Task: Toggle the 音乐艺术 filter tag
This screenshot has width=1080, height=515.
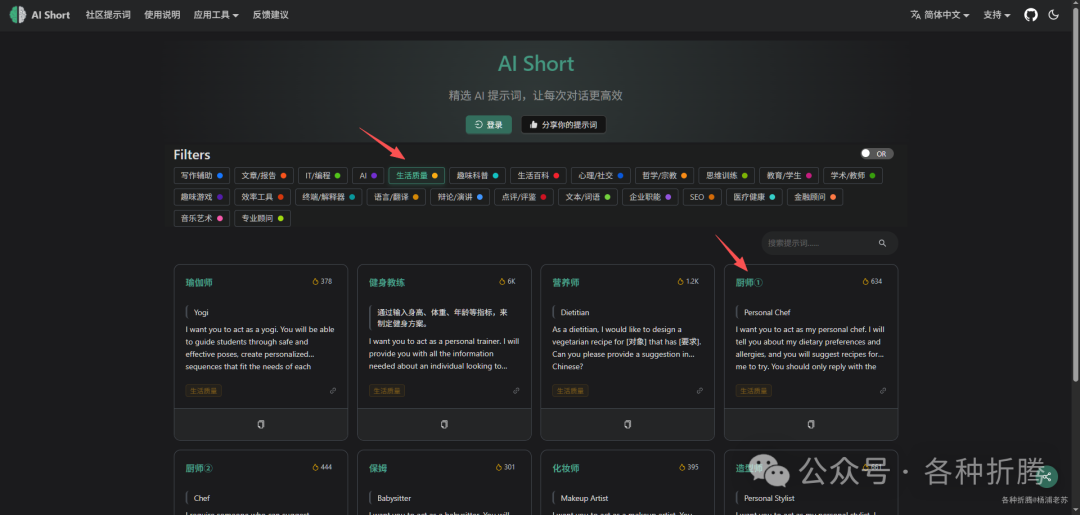Action: tap(201, 218)
